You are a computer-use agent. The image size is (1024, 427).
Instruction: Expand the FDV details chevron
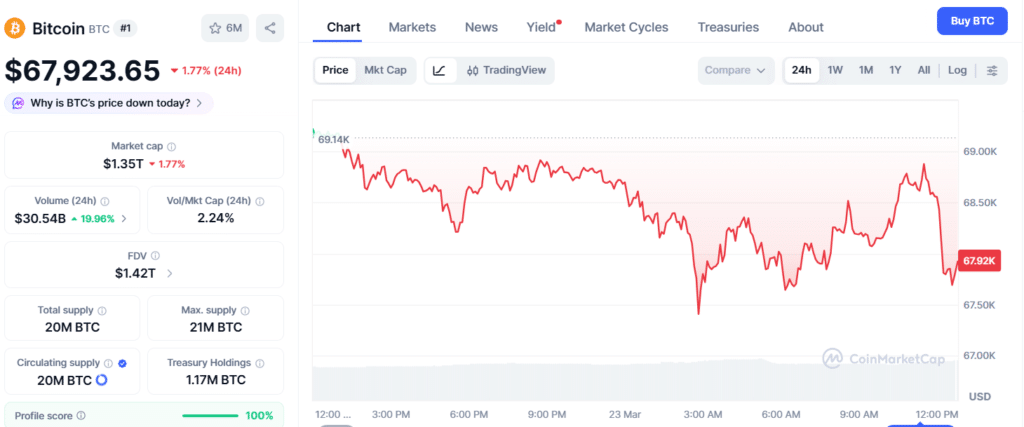tap(169, 272)
